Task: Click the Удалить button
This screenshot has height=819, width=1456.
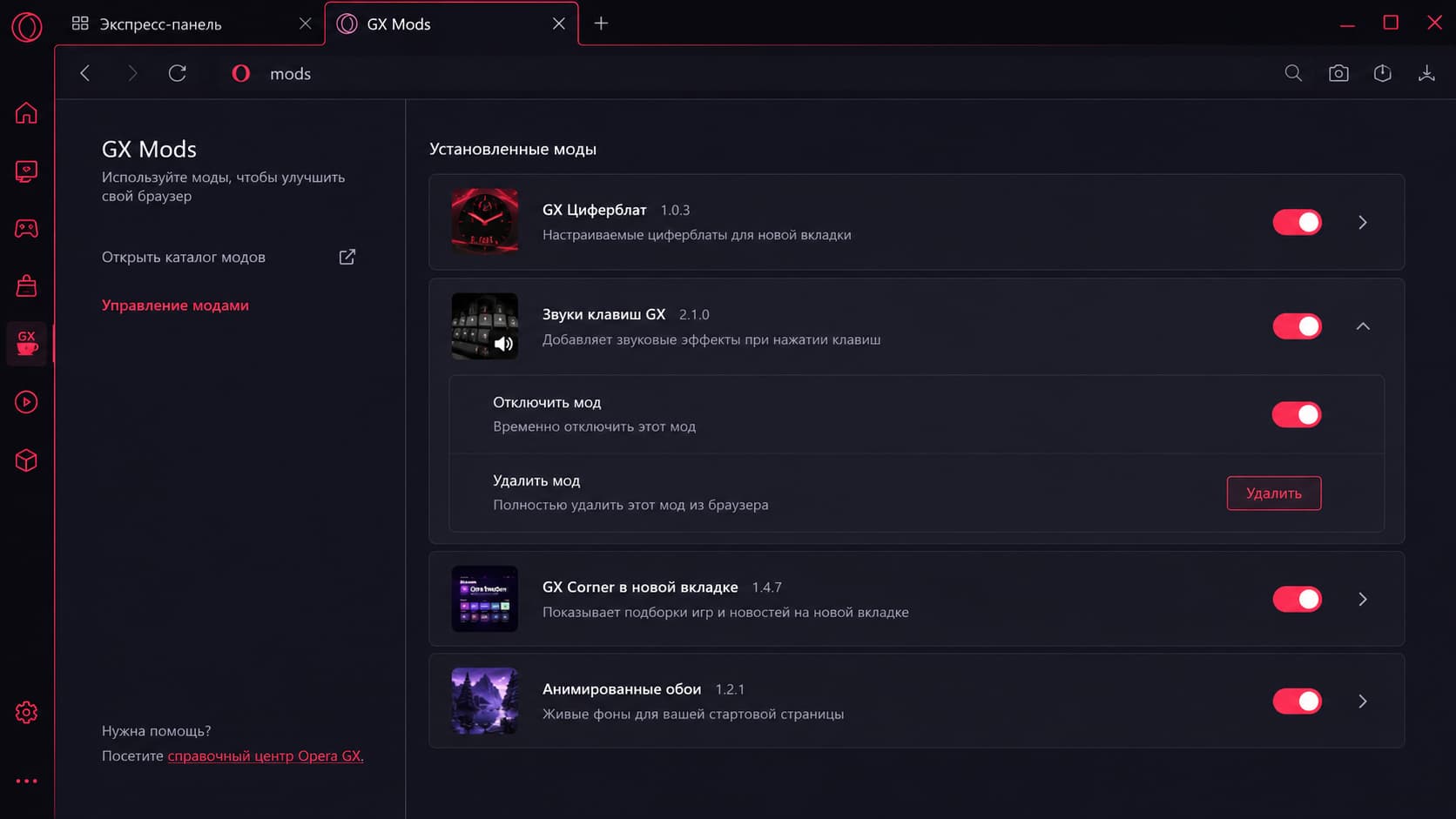Action: tap(1274, 493)
